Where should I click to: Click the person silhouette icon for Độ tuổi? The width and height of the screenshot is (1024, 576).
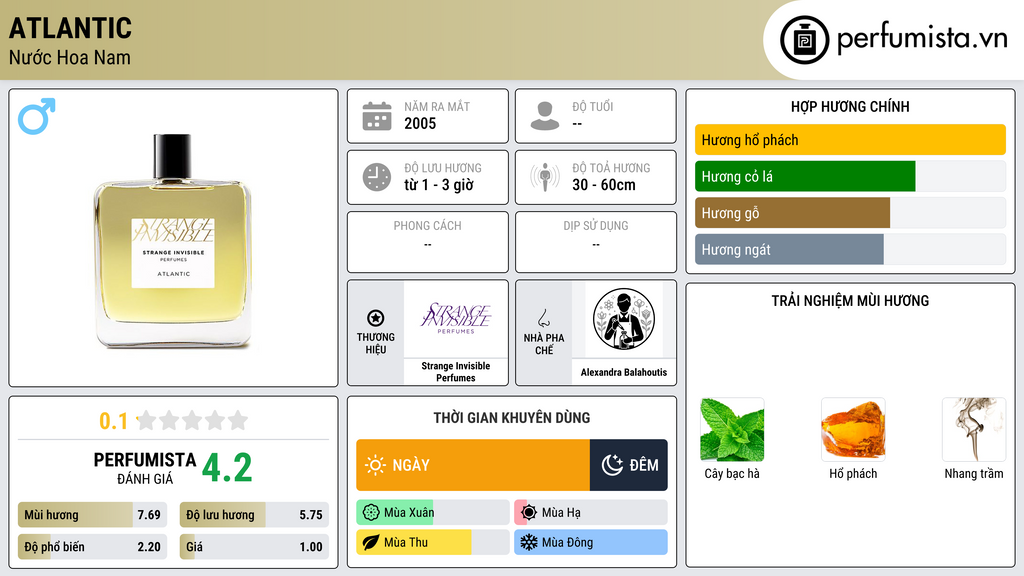click(x=545, y=116)
